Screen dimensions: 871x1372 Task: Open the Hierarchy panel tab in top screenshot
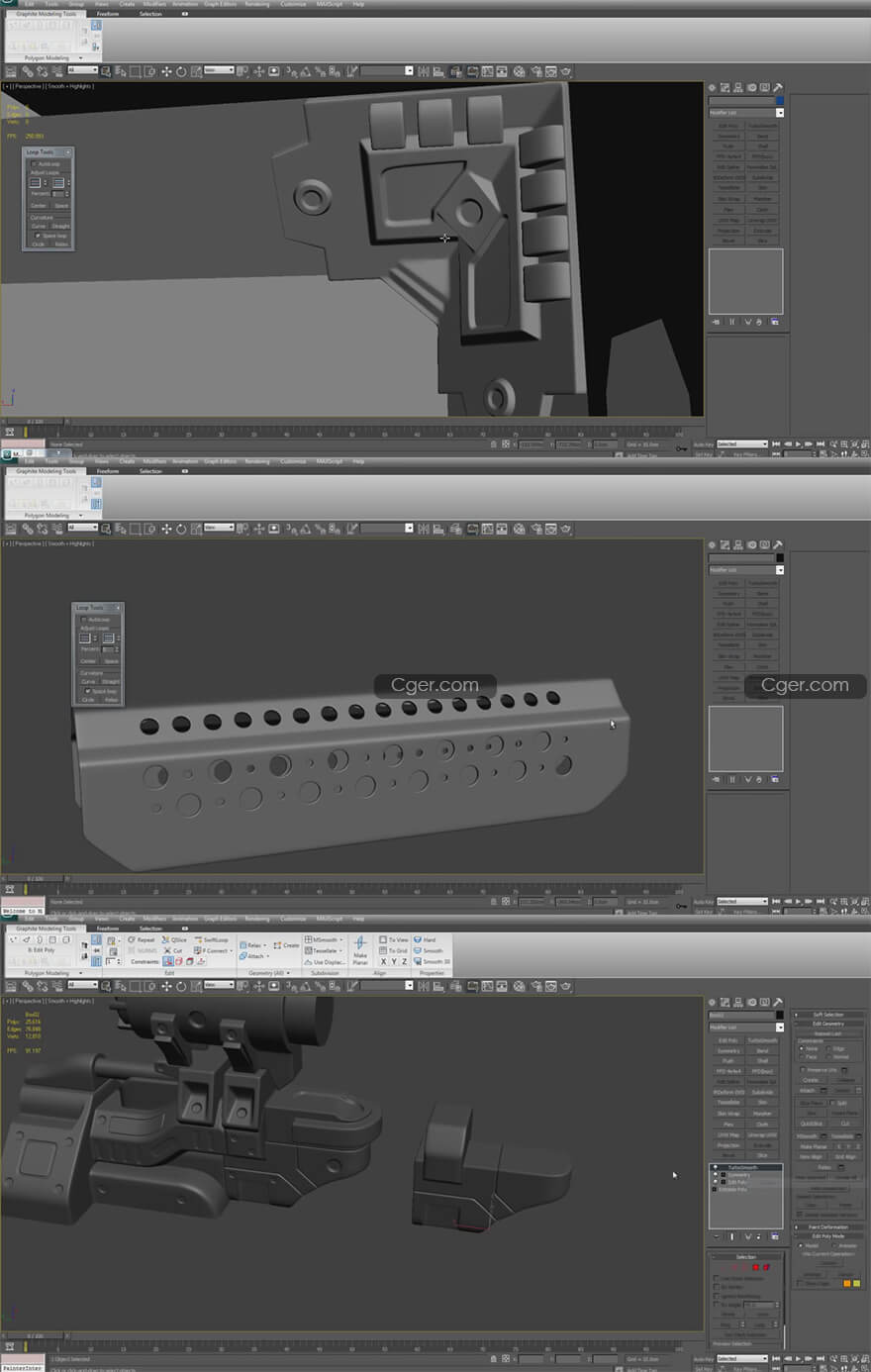739,88
